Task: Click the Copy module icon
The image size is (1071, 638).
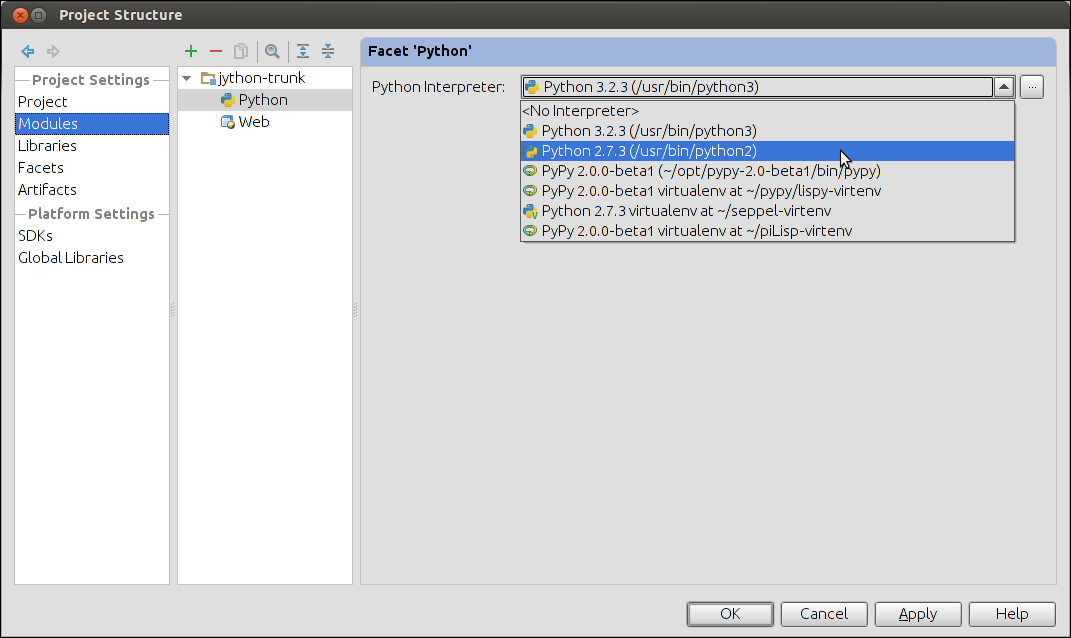Action: (x=241, y=51)
